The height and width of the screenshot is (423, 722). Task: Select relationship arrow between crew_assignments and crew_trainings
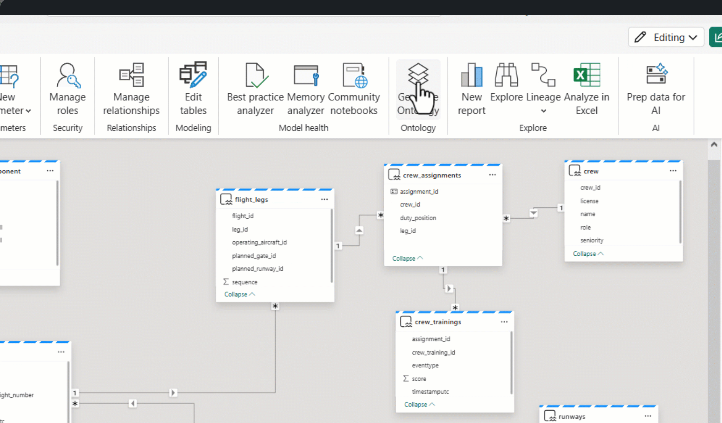pos(449,289)
